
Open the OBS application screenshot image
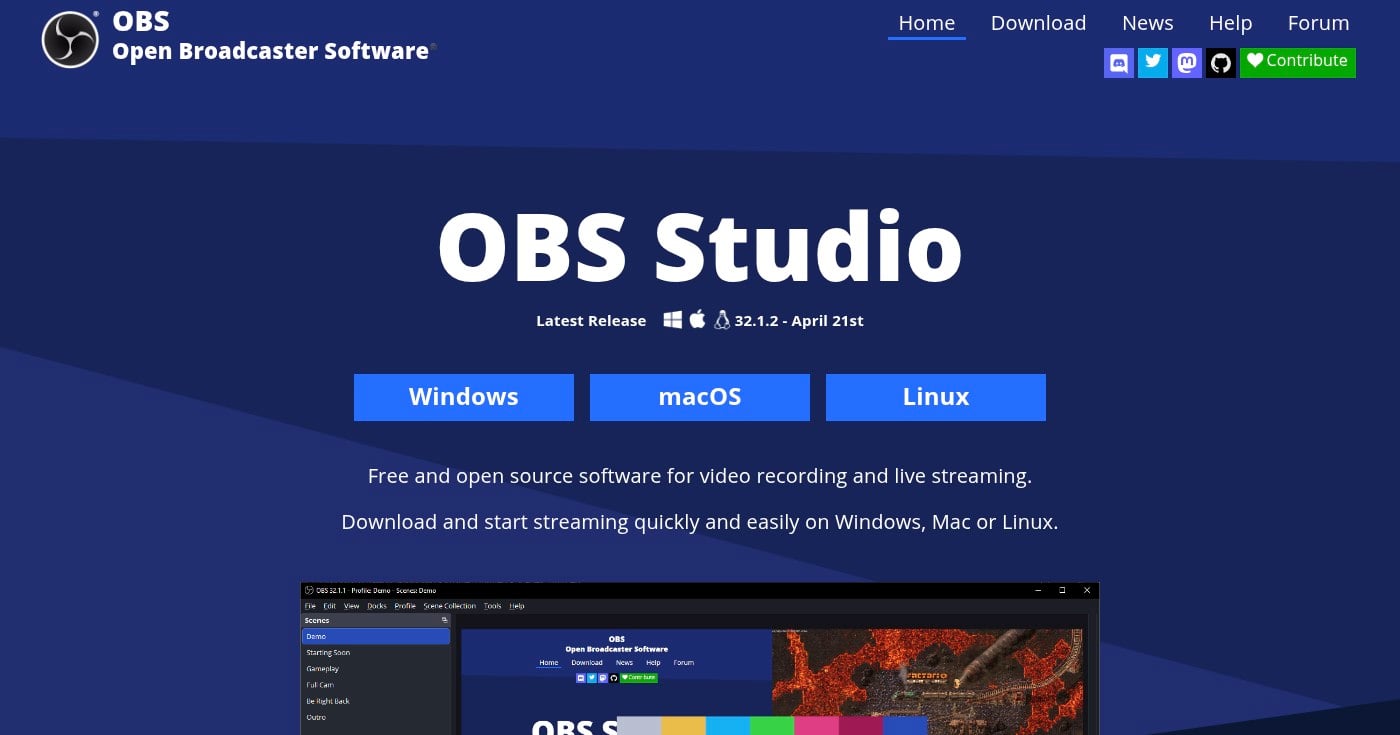click(700, 659)
